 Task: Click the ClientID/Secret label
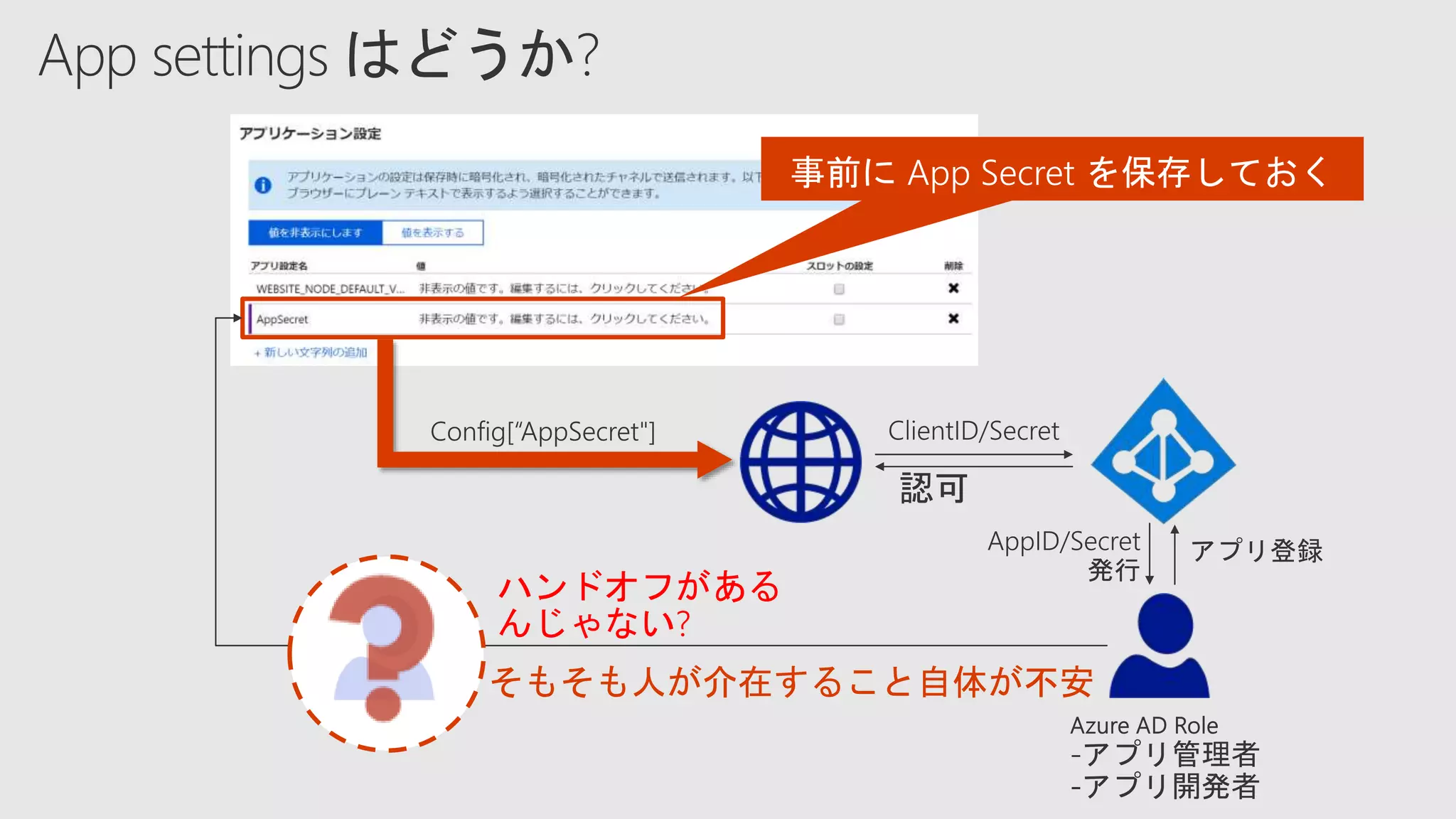coord(973,431)
